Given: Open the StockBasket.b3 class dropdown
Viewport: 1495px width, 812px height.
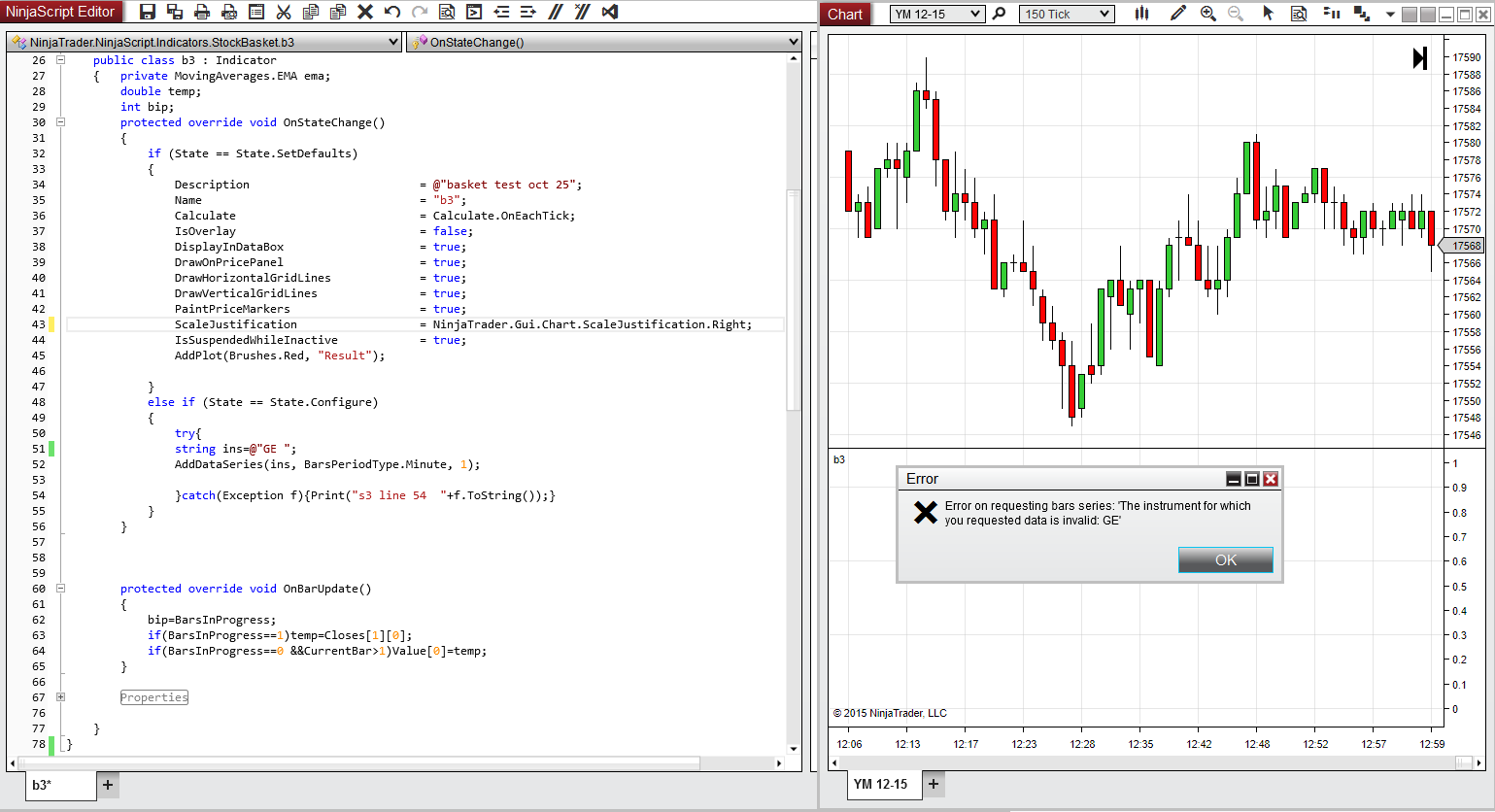Looking at the screenshot, I should point(204,42).
